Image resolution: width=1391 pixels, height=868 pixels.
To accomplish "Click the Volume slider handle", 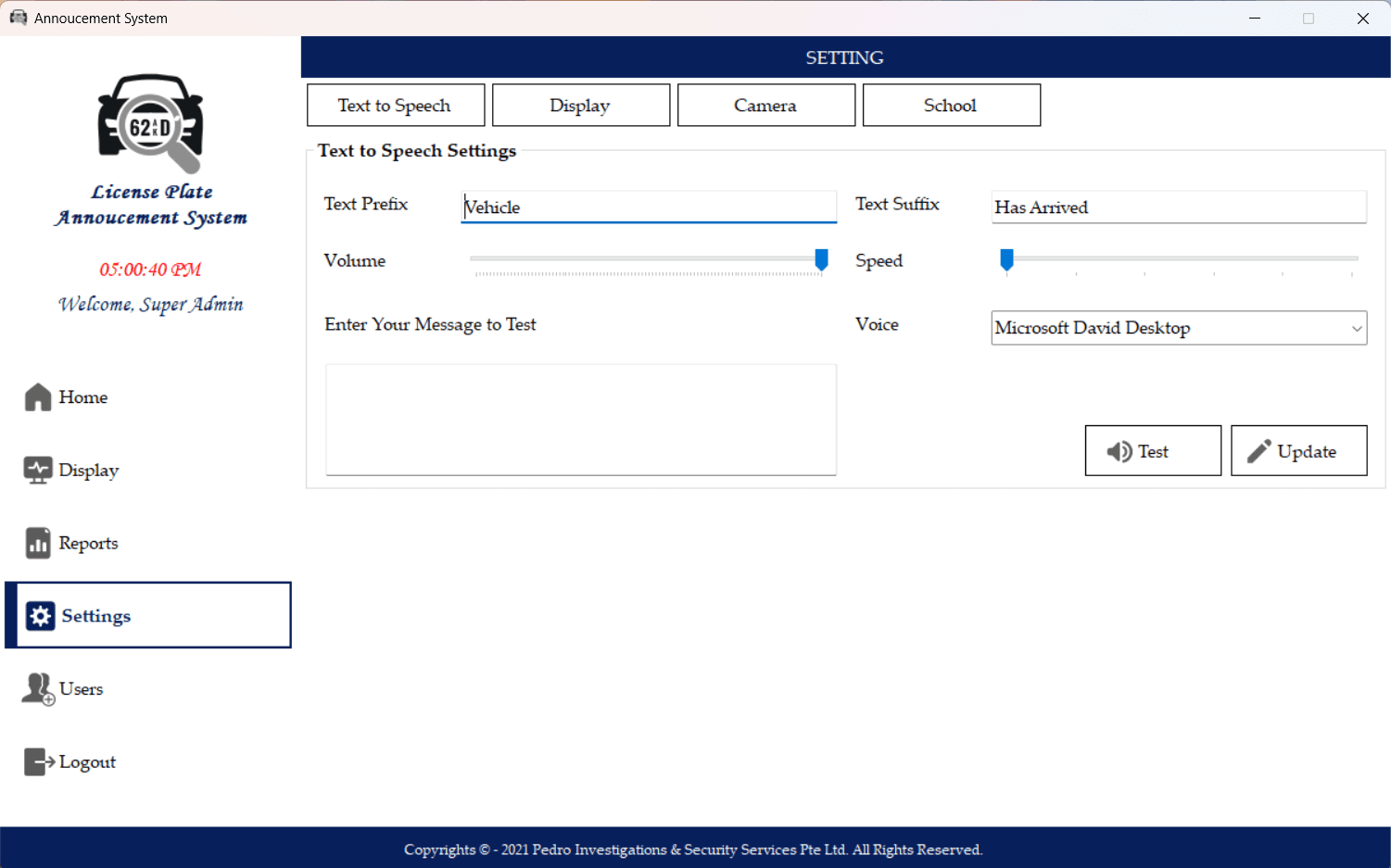I will [x=821, y=259].
